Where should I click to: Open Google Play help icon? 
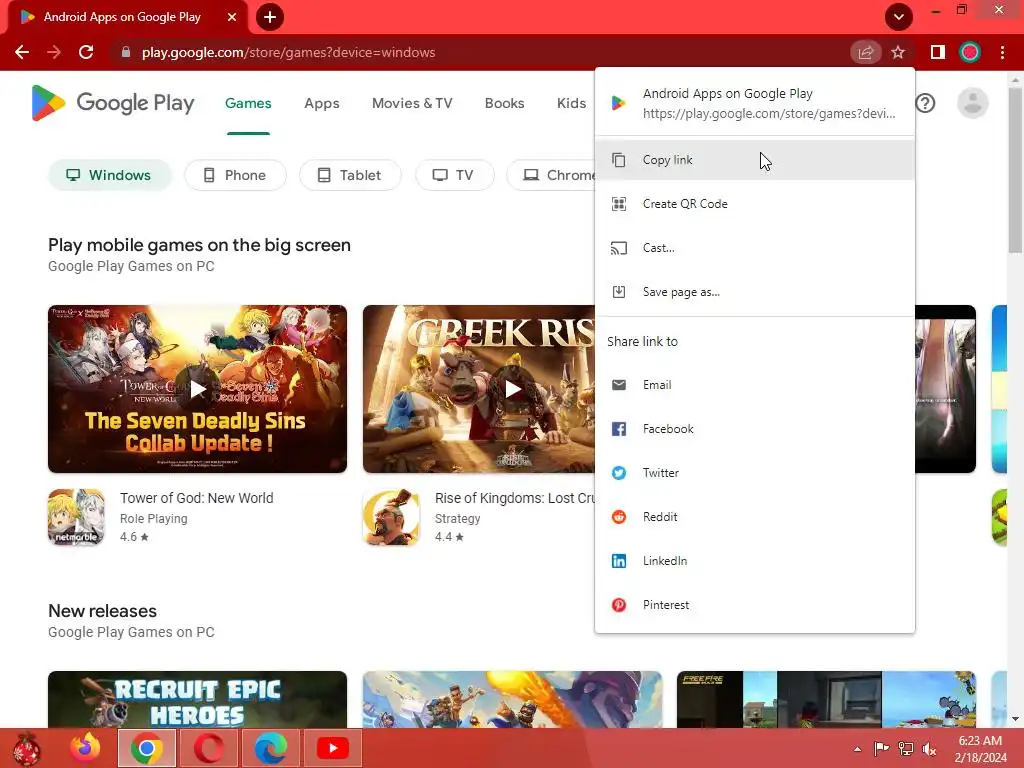(925, 103)
